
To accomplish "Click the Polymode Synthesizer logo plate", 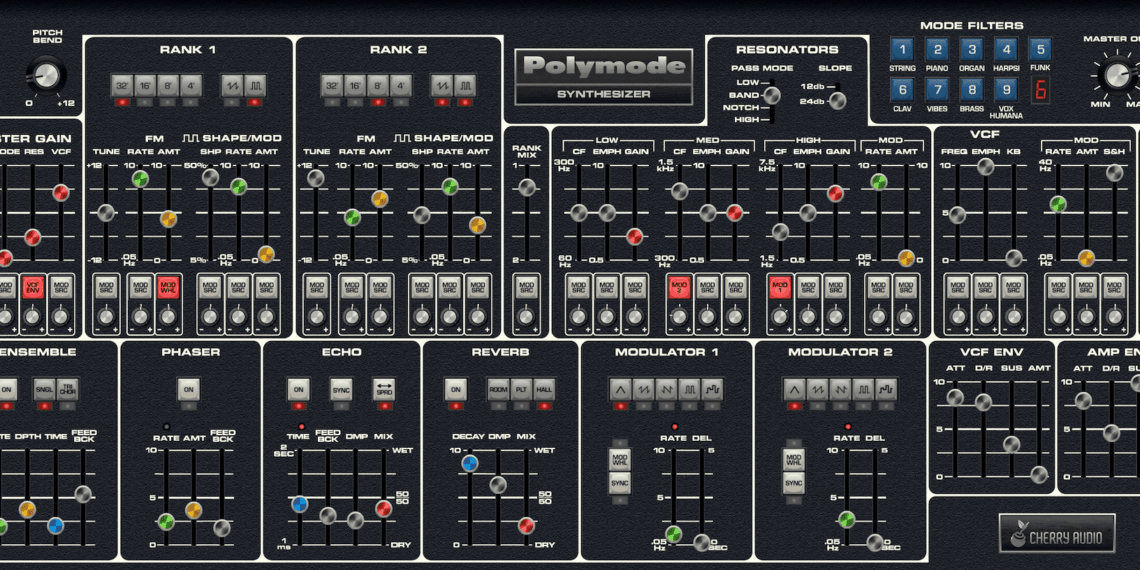I will pyautogui.click(x=603, y=77).
